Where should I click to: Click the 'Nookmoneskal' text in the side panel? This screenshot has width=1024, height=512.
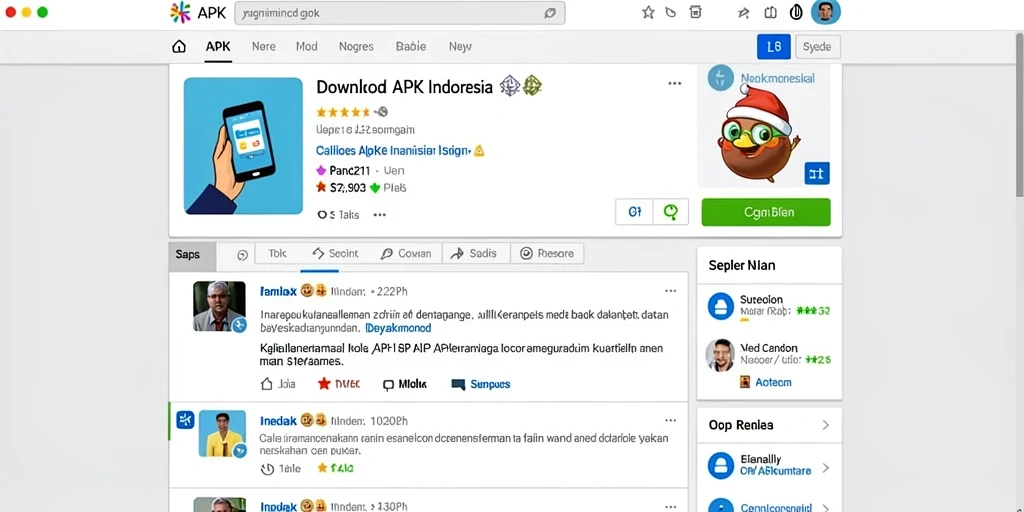click(x=777, y=78)
